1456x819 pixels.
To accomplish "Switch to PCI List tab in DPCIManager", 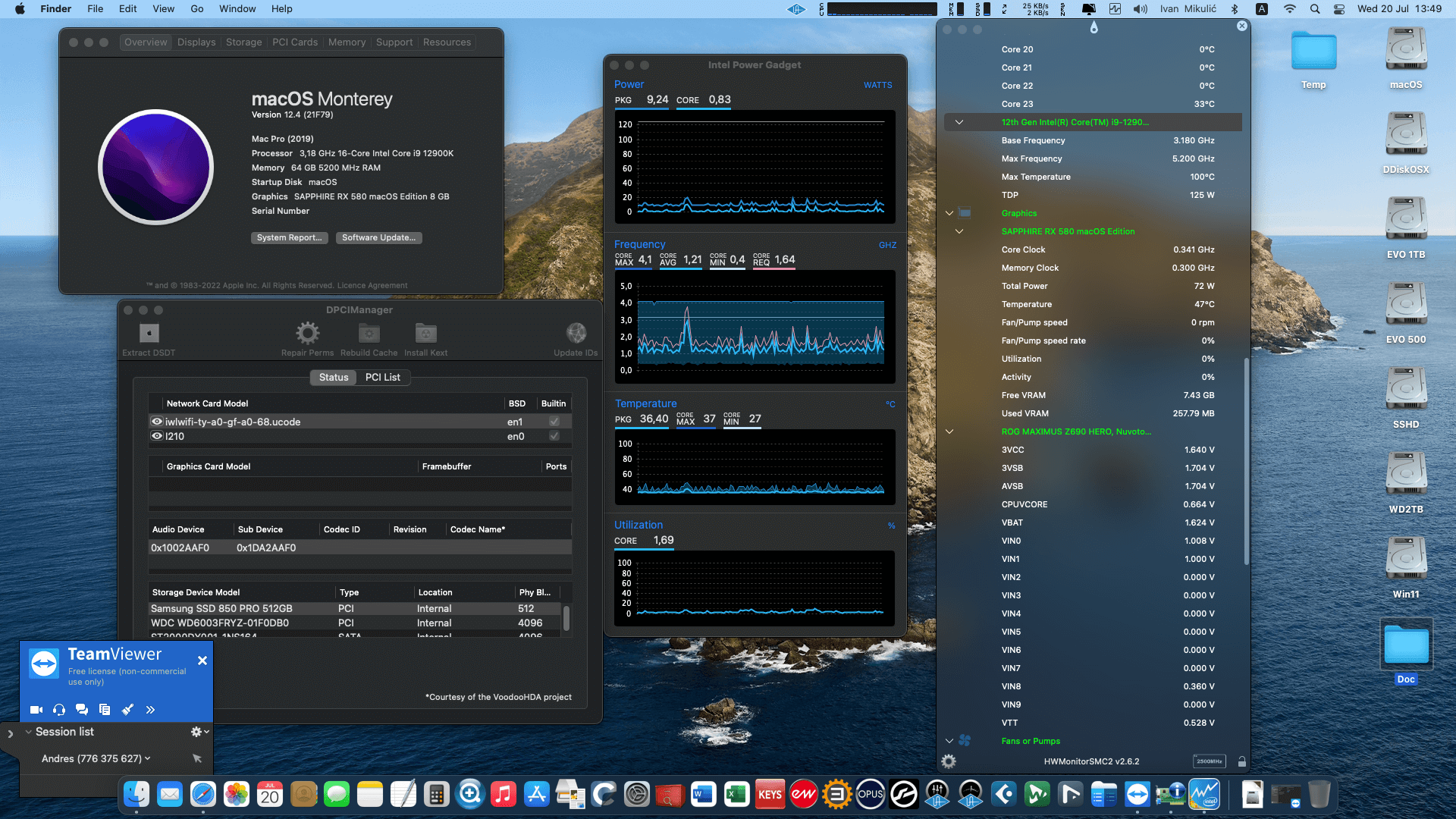I will click(383, 378).
